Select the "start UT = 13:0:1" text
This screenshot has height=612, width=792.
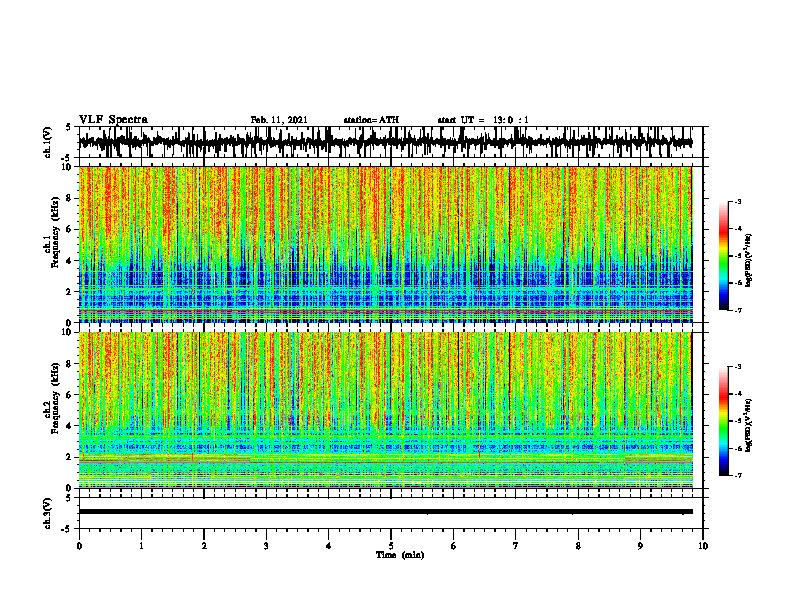point(483,120)
